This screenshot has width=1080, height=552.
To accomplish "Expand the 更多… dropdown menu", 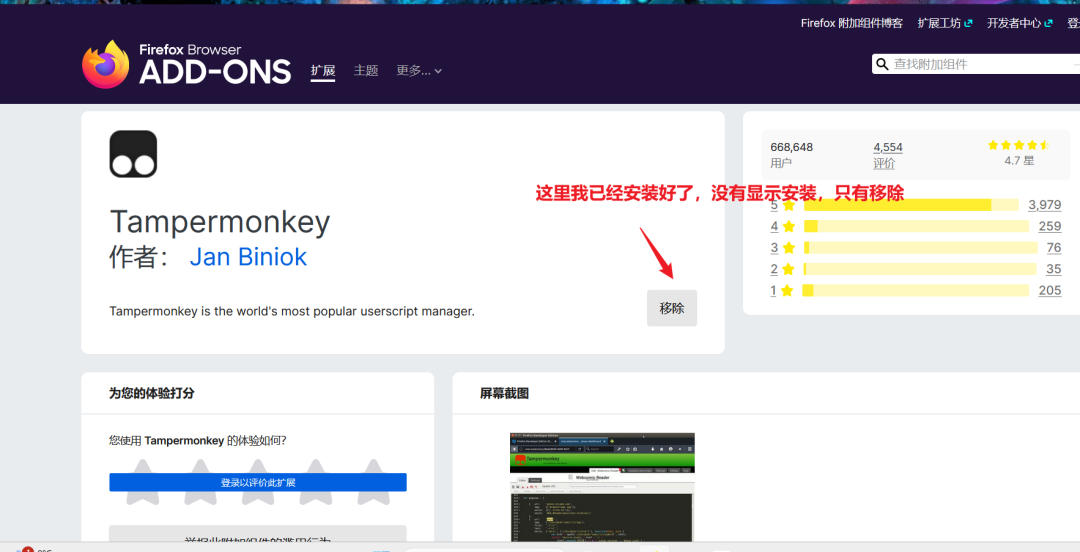I will coord(419,70).
